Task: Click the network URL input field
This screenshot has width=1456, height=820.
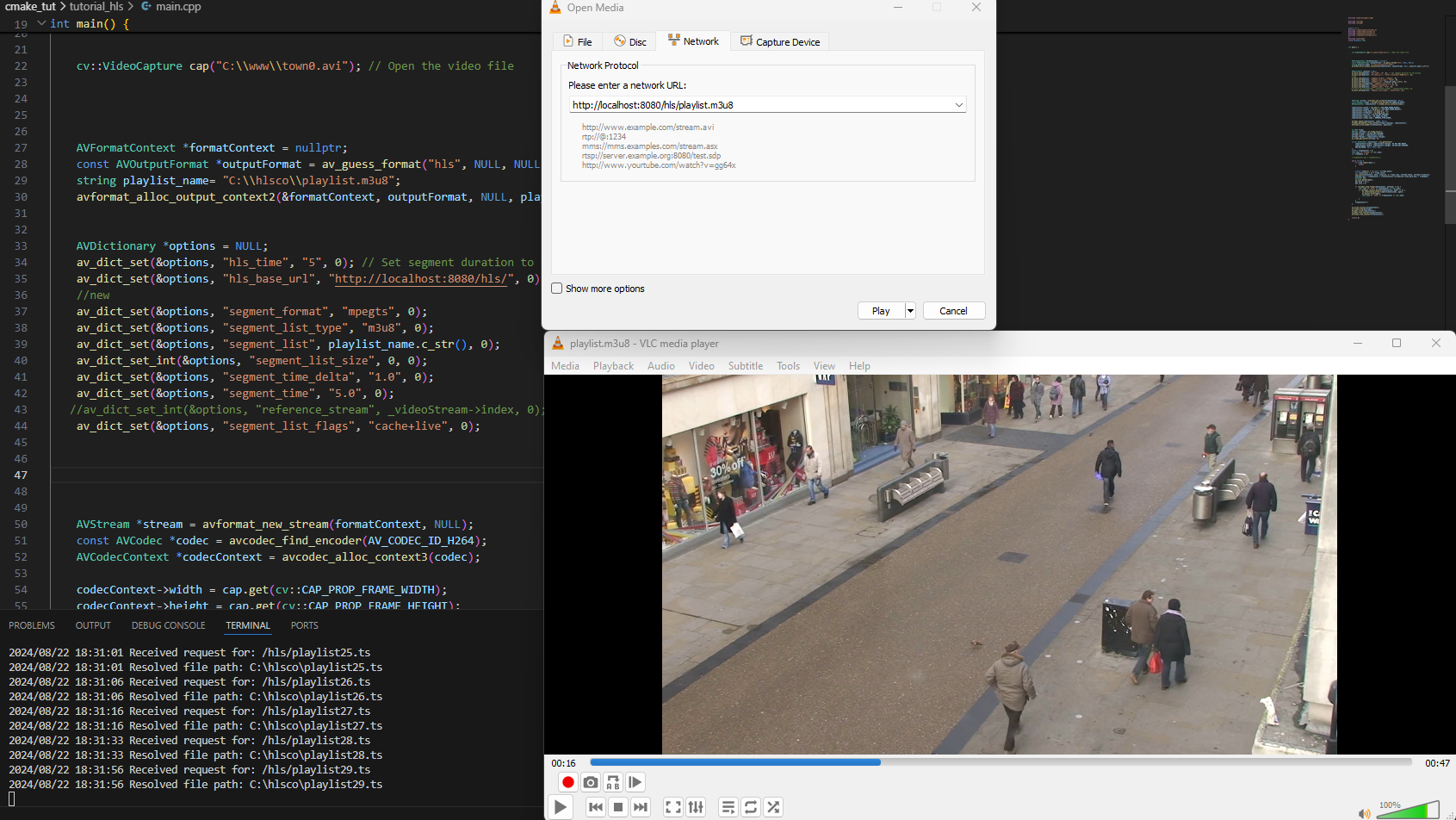Action: (x=761, y=105)
